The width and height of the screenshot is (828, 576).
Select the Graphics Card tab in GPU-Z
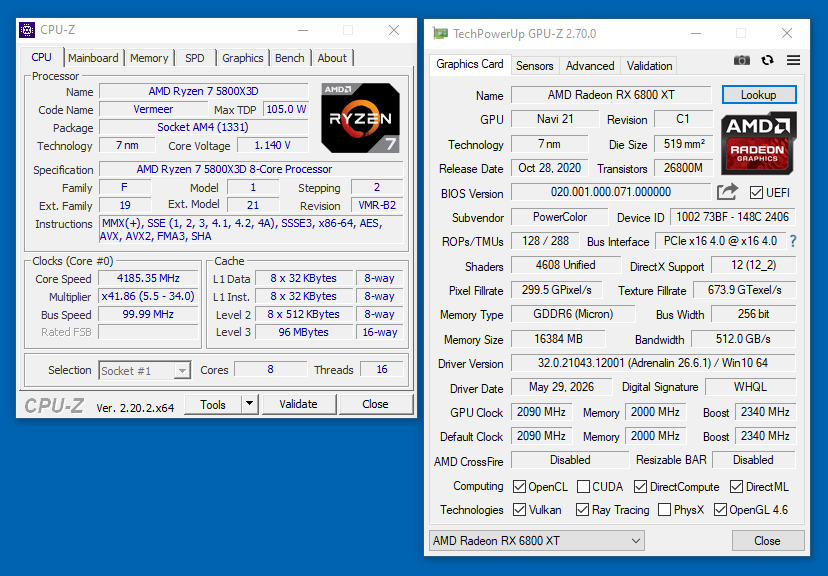point(469,64)
